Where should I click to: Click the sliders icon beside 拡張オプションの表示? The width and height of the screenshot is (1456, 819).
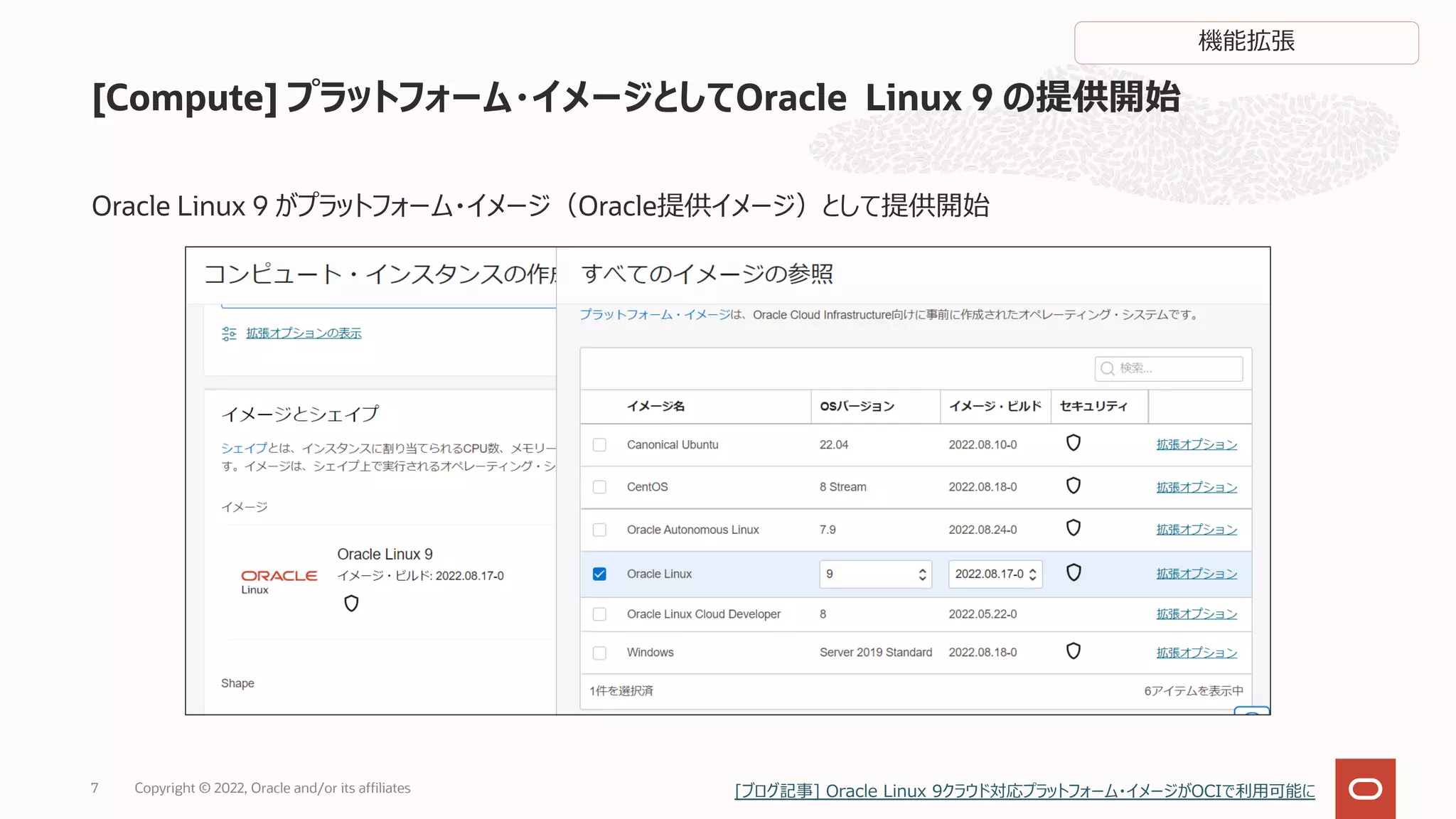coord(229,333)
